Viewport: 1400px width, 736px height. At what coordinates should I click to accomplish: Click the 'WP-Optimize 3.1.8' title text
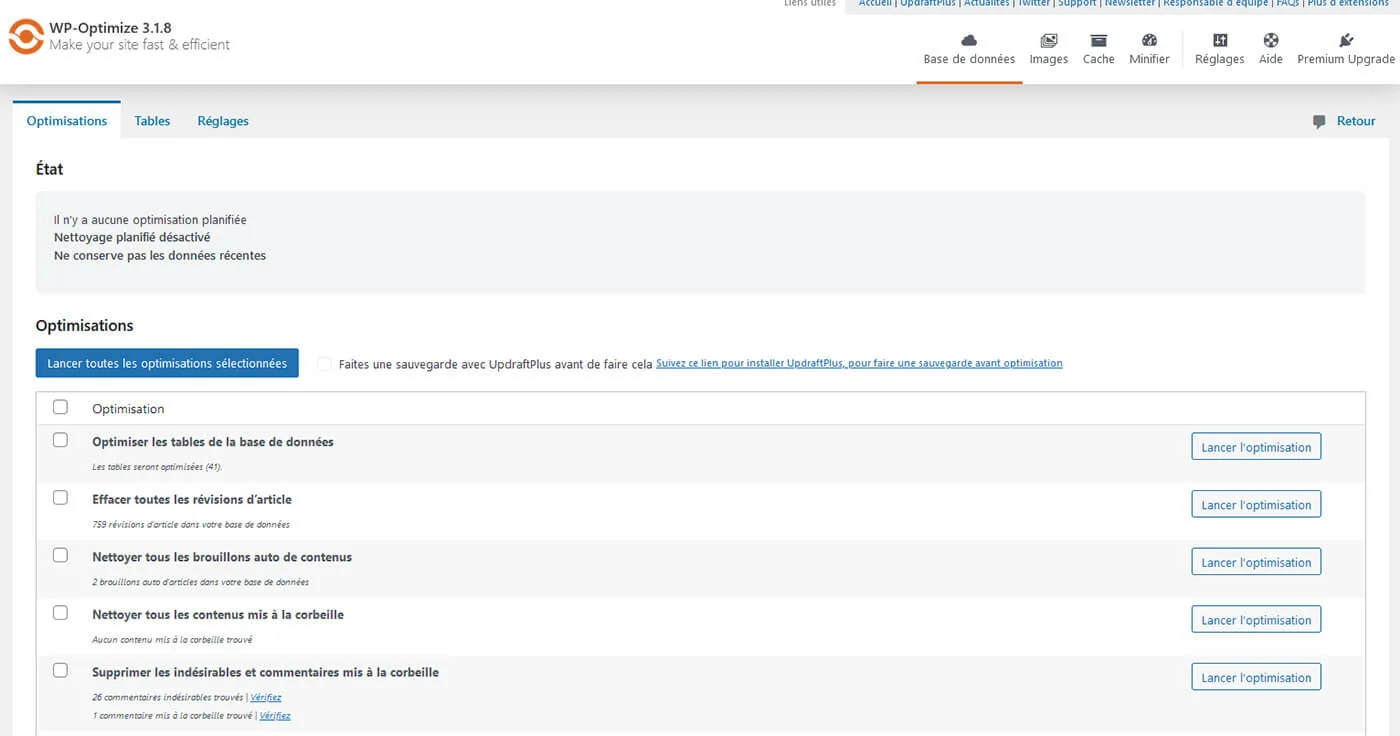(110, 27)
